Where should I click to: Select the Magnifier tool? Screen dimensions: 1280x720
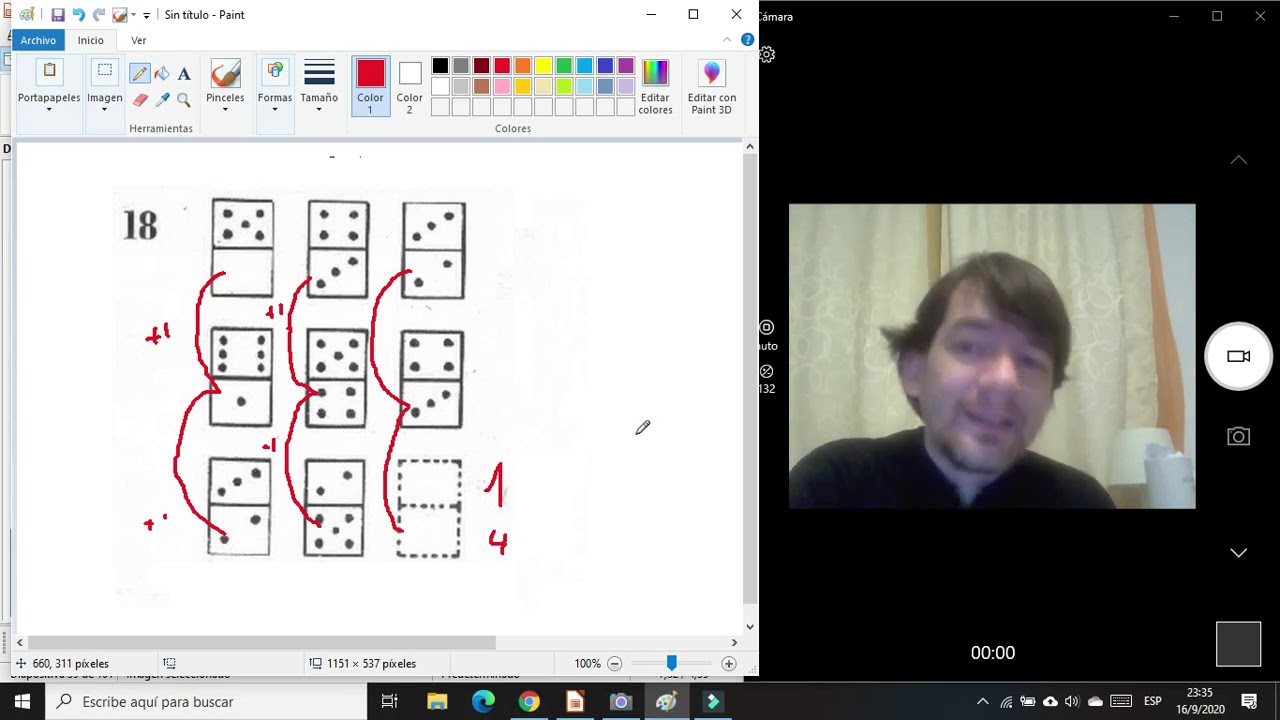pos(184,99)
